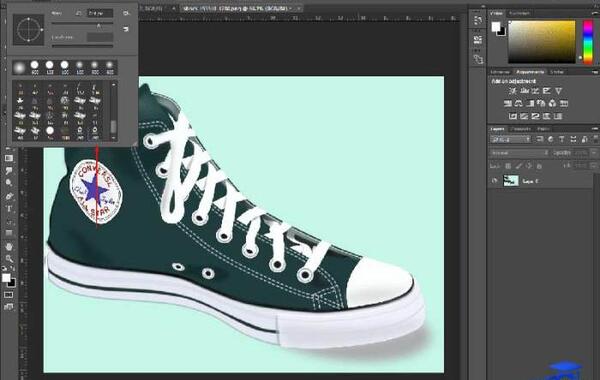Add a Curves adjustment layer
600x380 pixels.
(535, 91)
